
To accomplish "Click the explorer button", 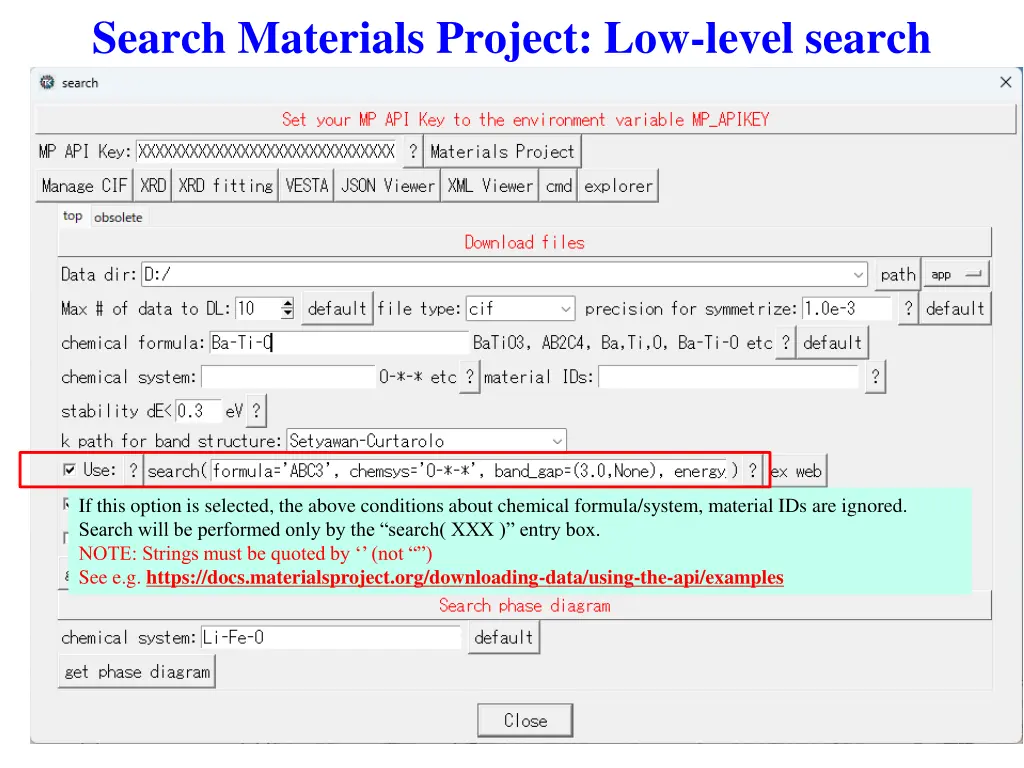I will [x=618, y=185].
